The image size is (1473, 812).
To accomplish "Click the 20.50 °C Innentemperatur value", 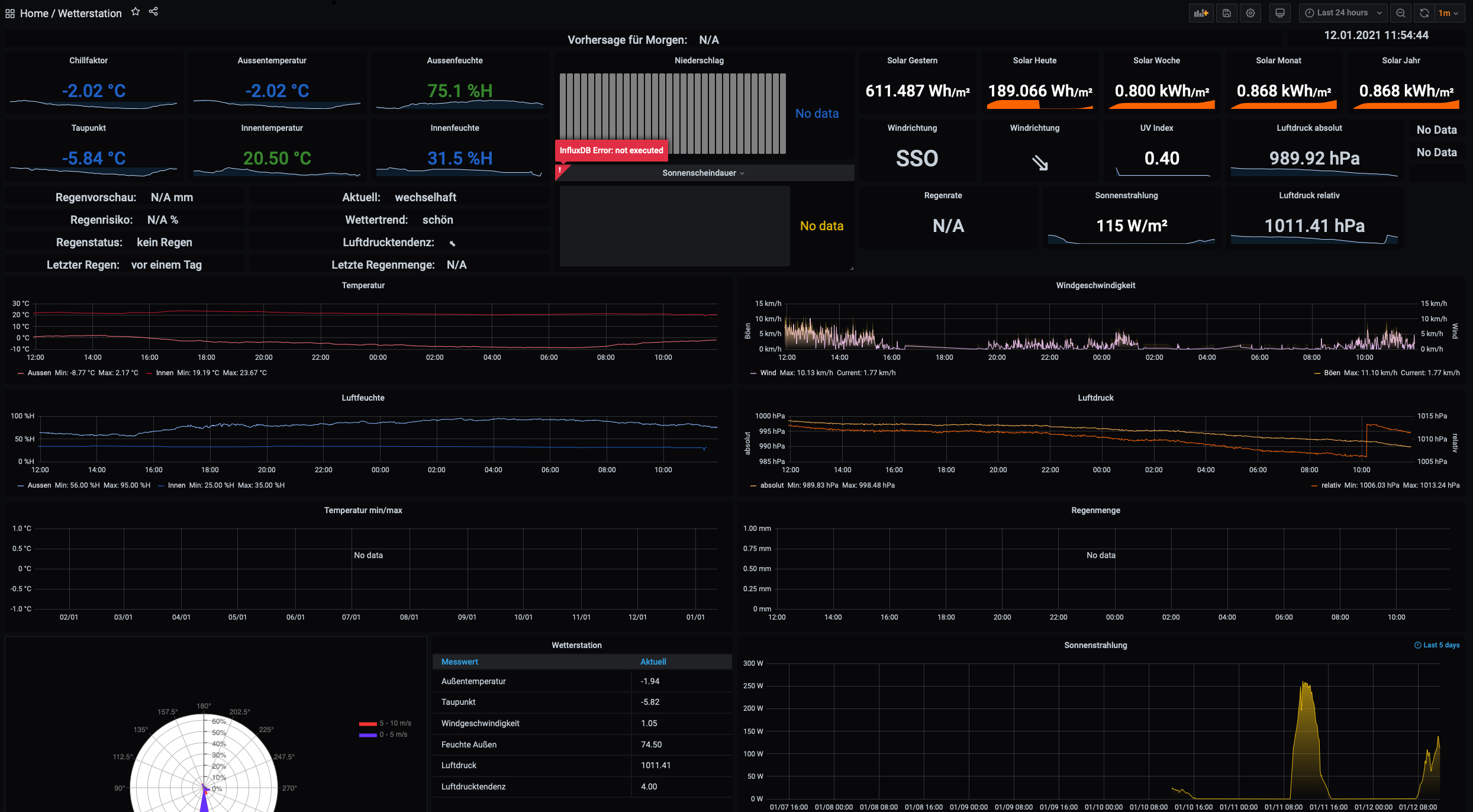I will [277, 159].
